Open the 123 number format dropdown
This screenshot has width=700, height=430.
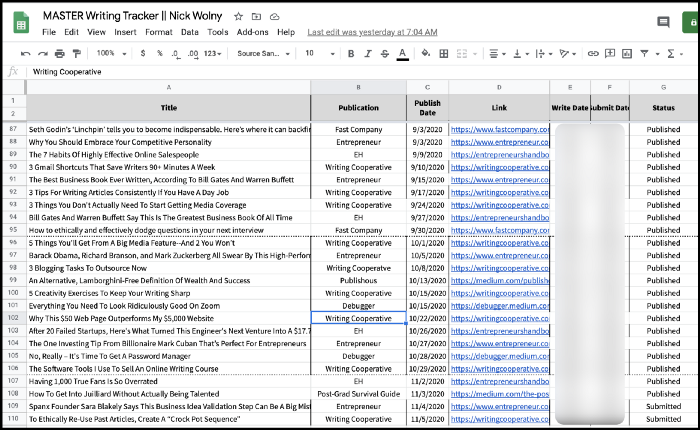click(212, 54)
